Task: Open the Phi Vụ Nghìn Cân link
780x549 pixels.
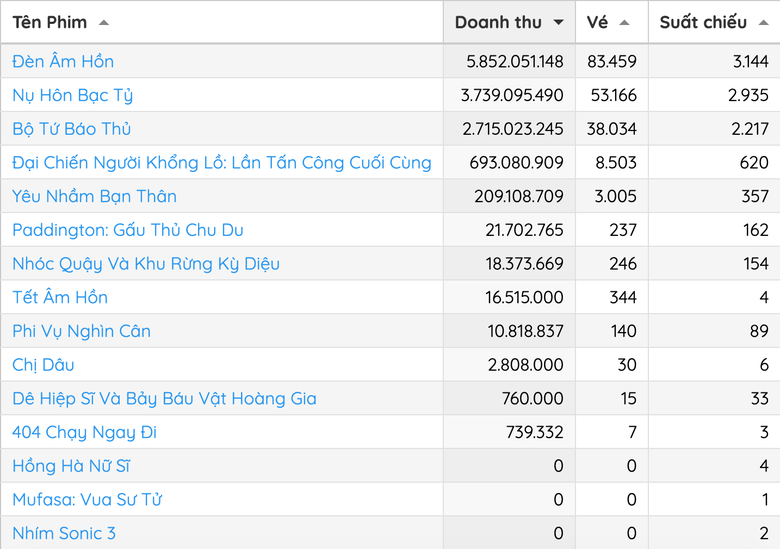Action: tap(82, 331)
